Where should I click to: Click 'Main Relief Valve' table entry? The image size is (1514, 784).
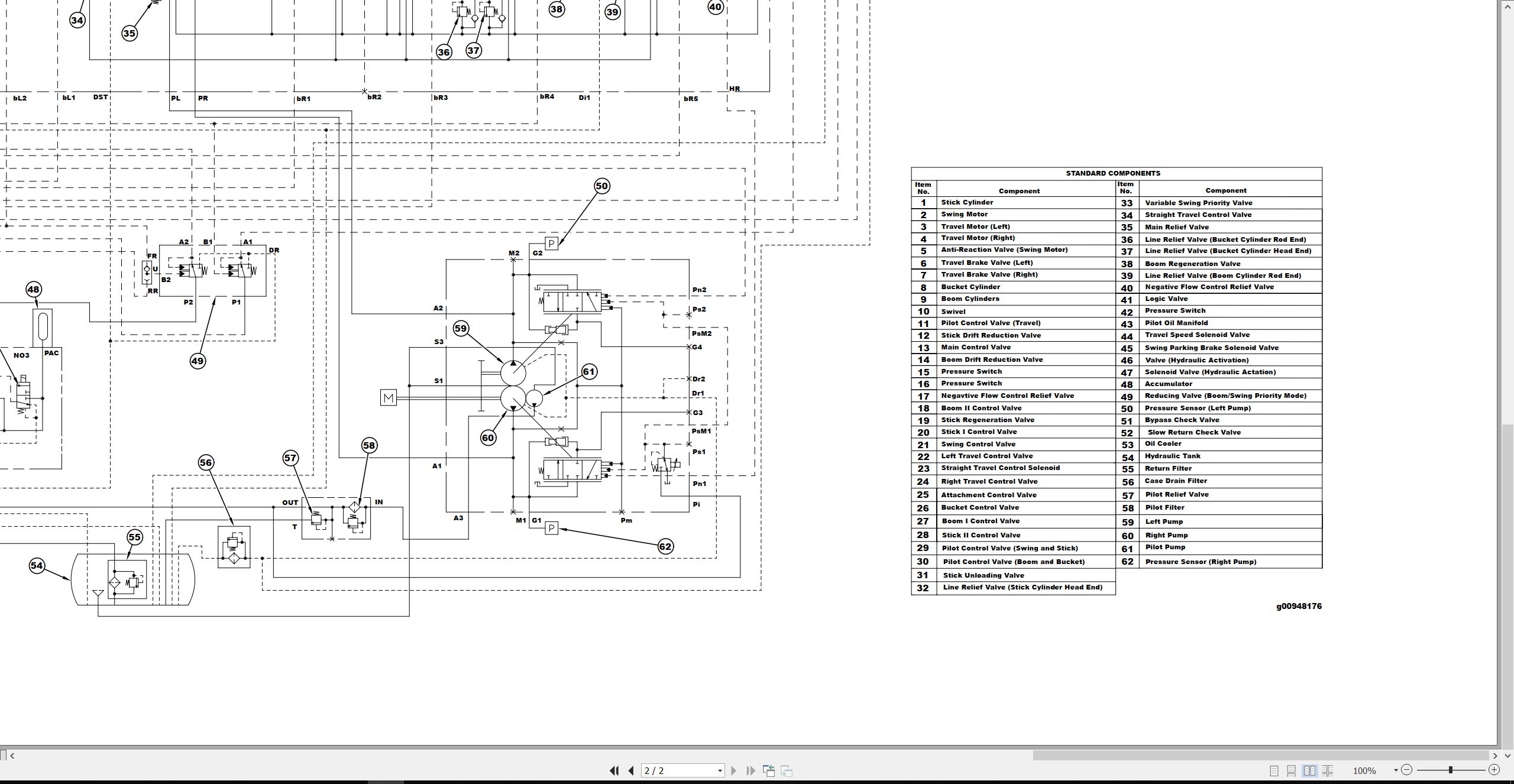1177,227
